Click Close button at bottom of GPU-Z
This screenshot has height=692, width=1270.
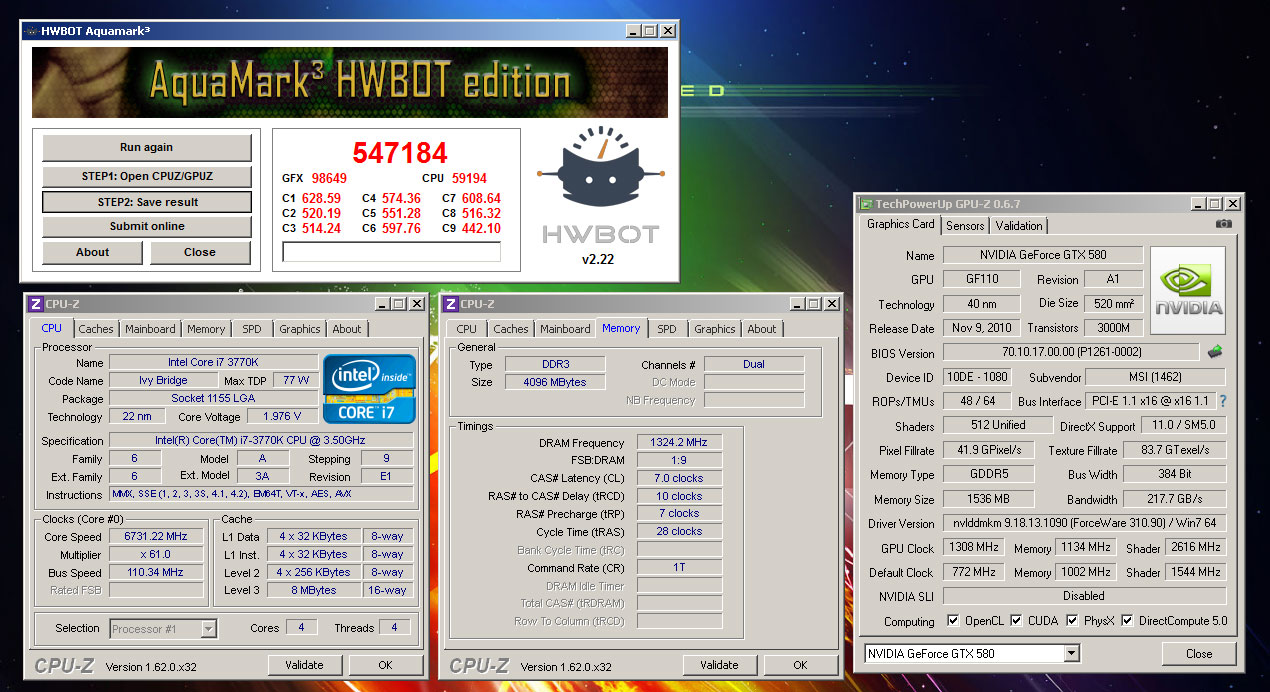click(1199, 654)
